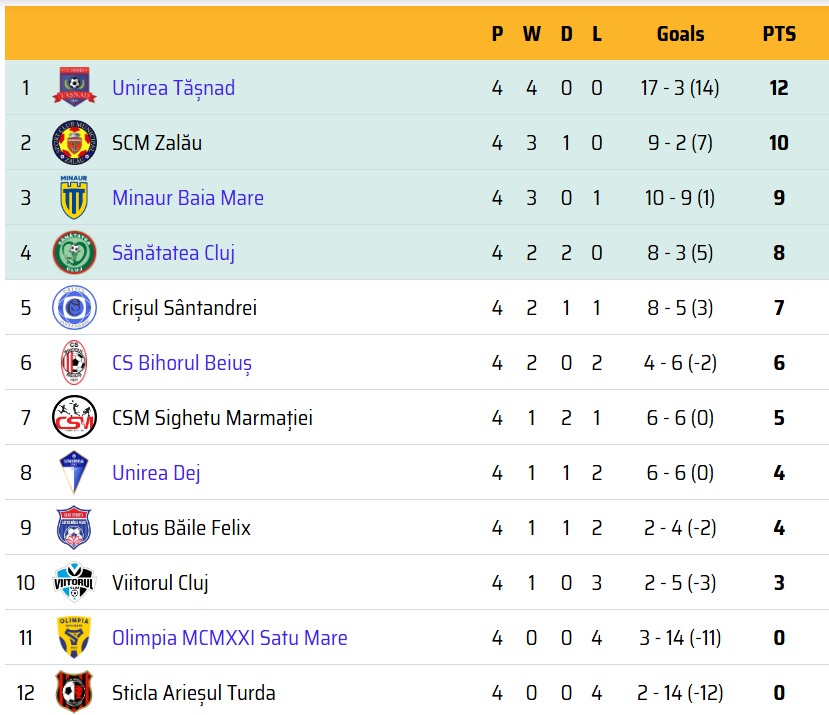Open the Olimpia MCMXXI Satu Mare link

tap(229, 638)
